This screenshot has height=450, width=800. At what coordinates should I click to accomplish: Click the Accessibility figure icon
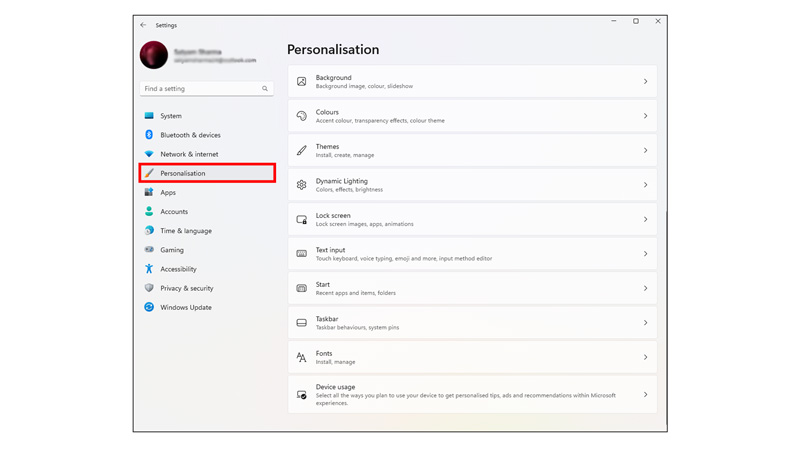149,269
